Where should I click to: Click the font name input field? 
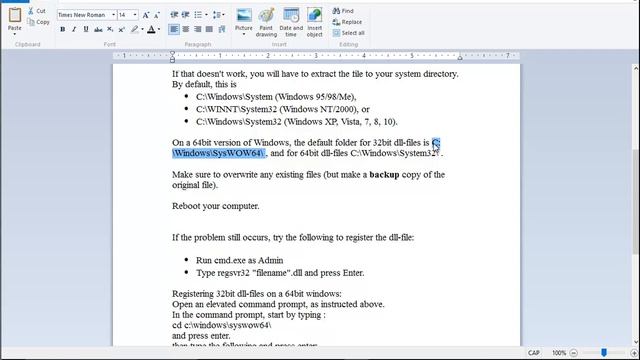coord(84,15)
